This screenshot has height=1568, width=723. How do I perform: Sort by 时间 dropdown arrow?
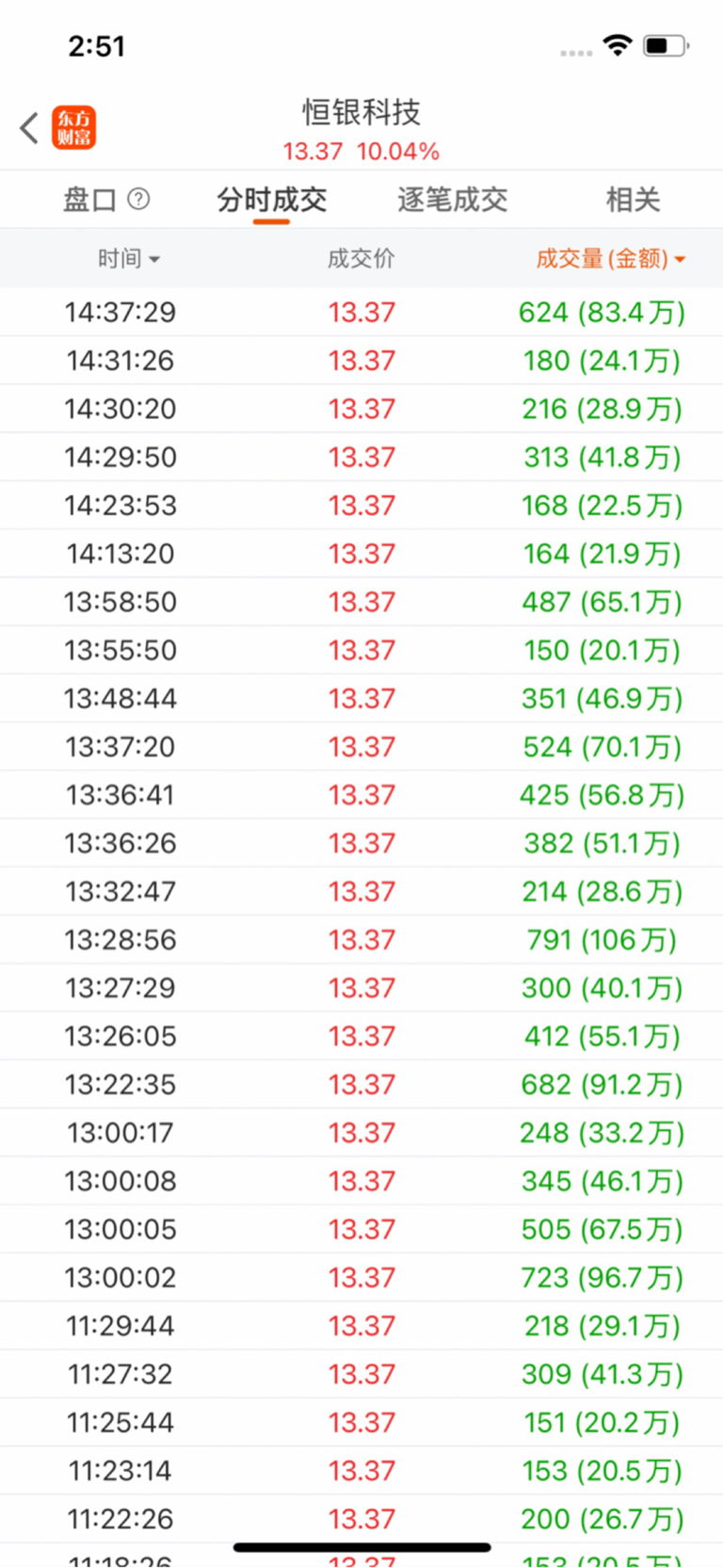tap(154, 259)
